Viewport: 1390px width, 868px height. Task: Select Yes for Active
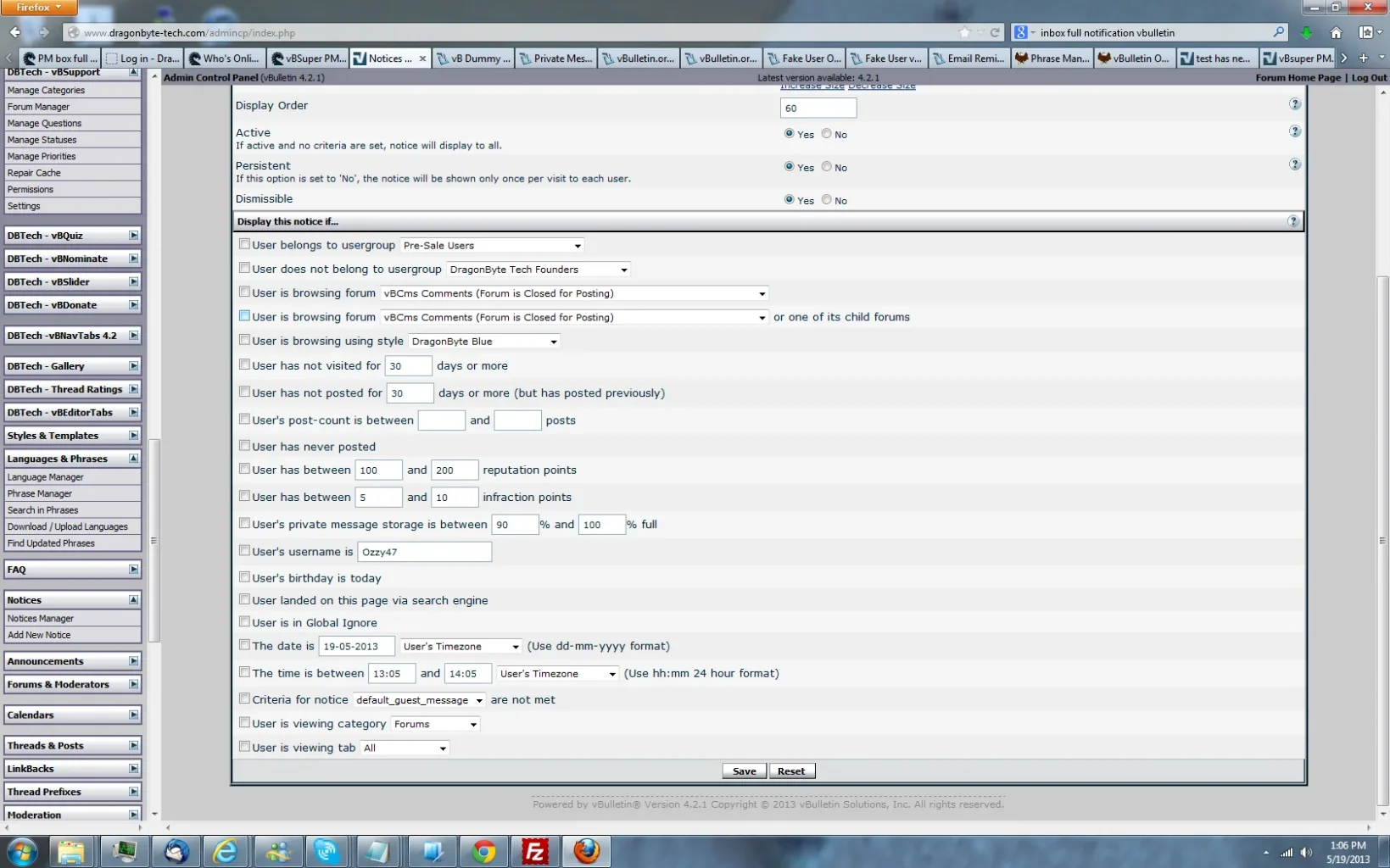point(790,134)
